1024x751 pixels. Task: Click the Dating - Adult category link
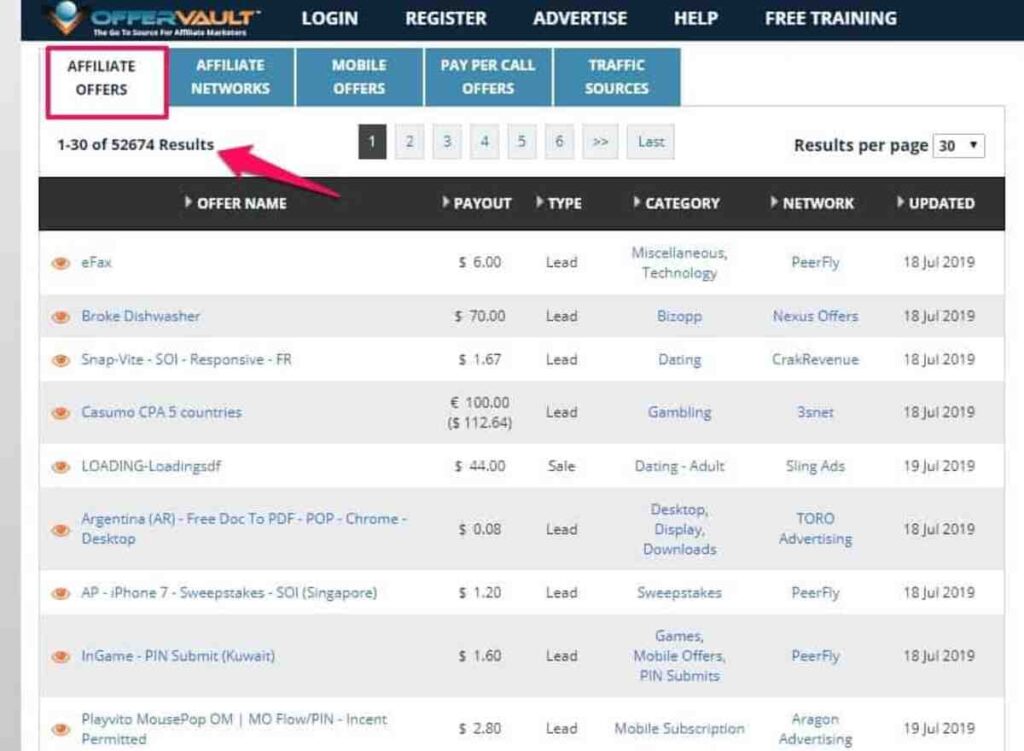click(679, 466)
